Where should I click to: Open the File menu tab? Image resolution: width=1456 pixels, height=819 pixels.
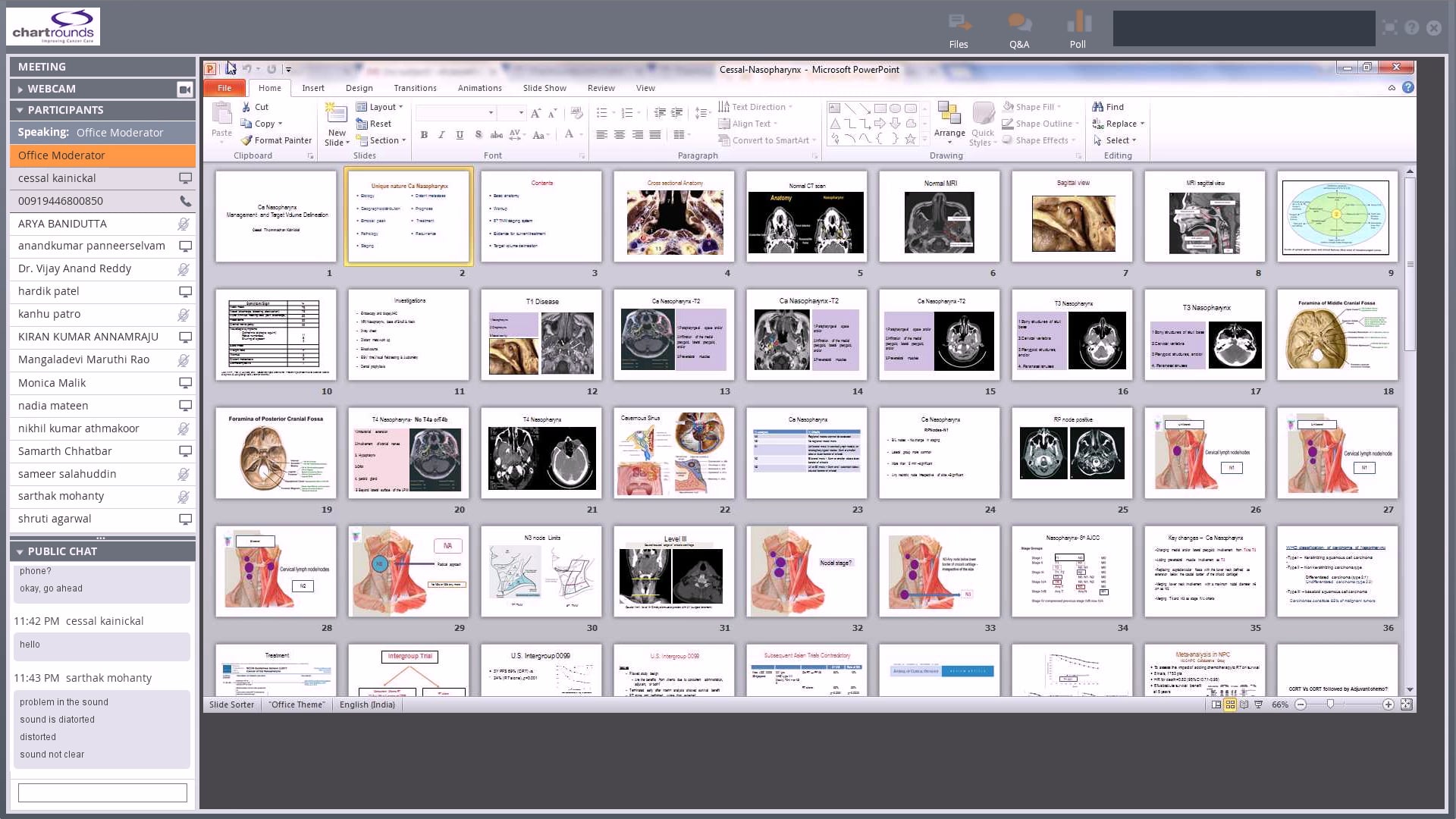[x=224, y=88]
